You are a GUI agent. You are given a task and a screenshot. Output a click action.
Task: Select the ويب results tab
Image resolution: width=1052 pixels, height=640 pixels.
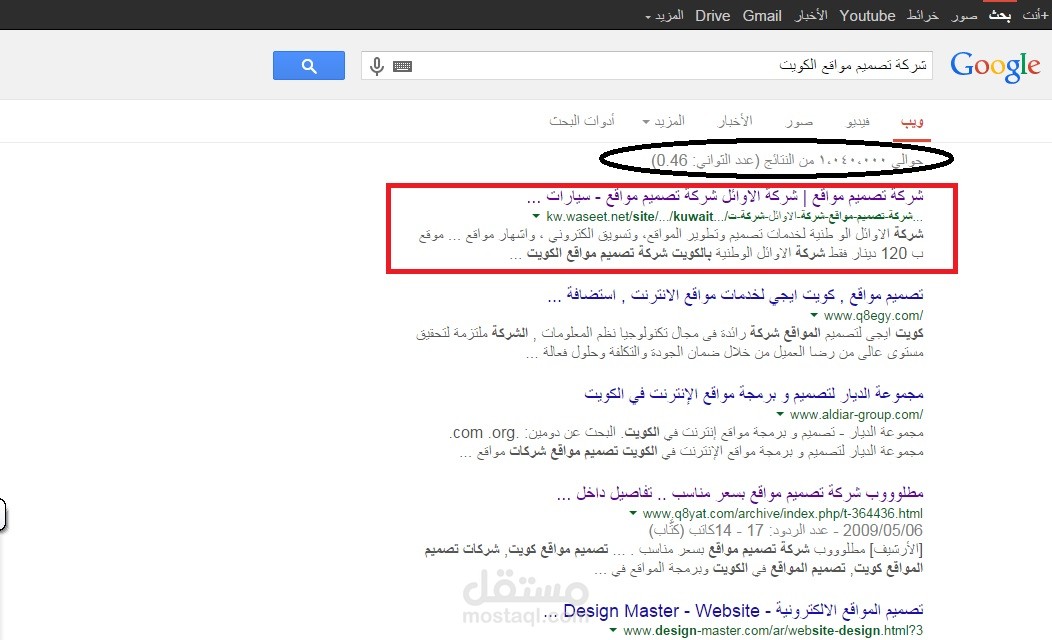click(912, 121)
